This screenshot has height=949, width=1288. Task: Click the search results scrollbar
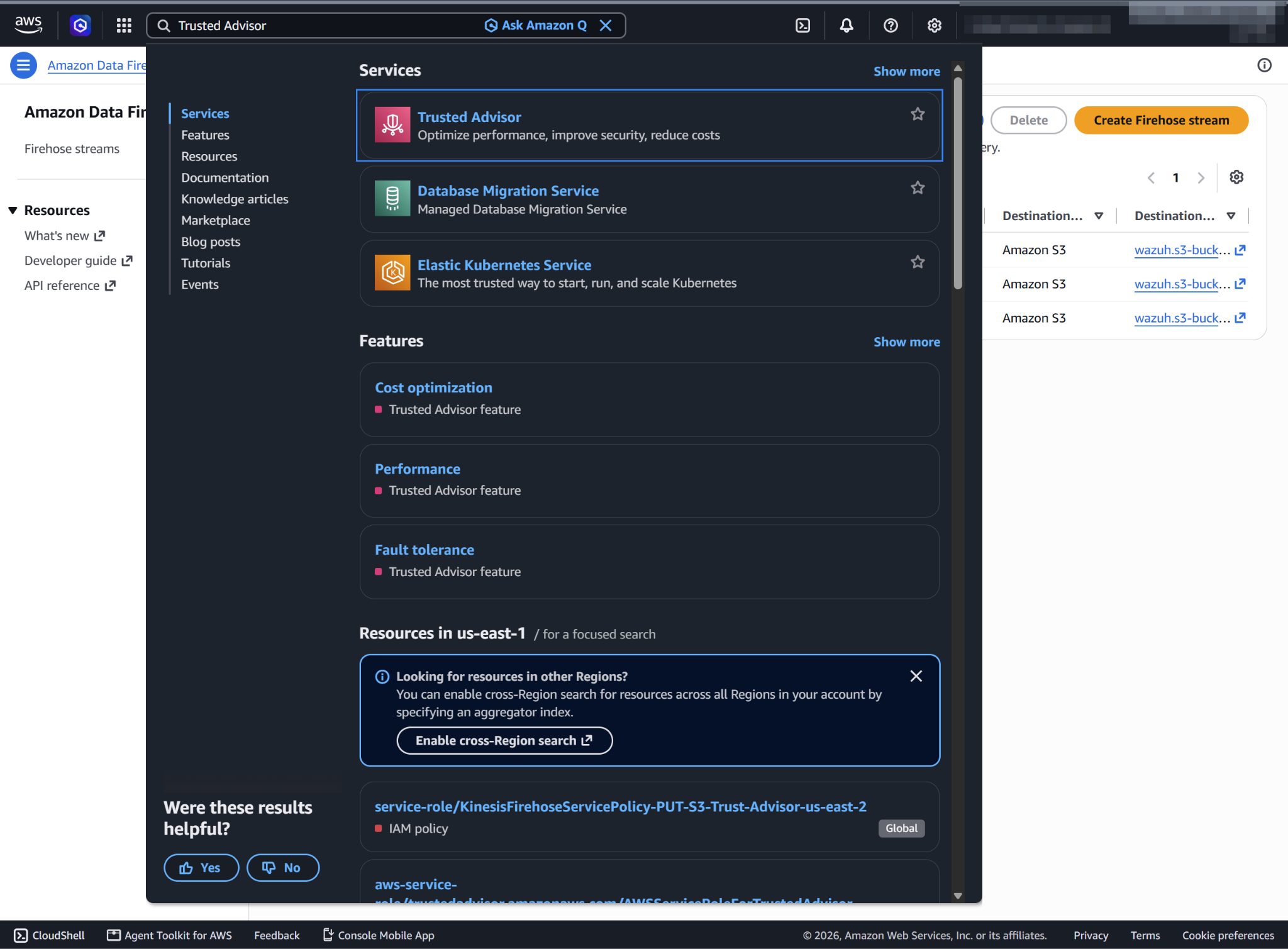pyautogui.click(x=957, y=182)
